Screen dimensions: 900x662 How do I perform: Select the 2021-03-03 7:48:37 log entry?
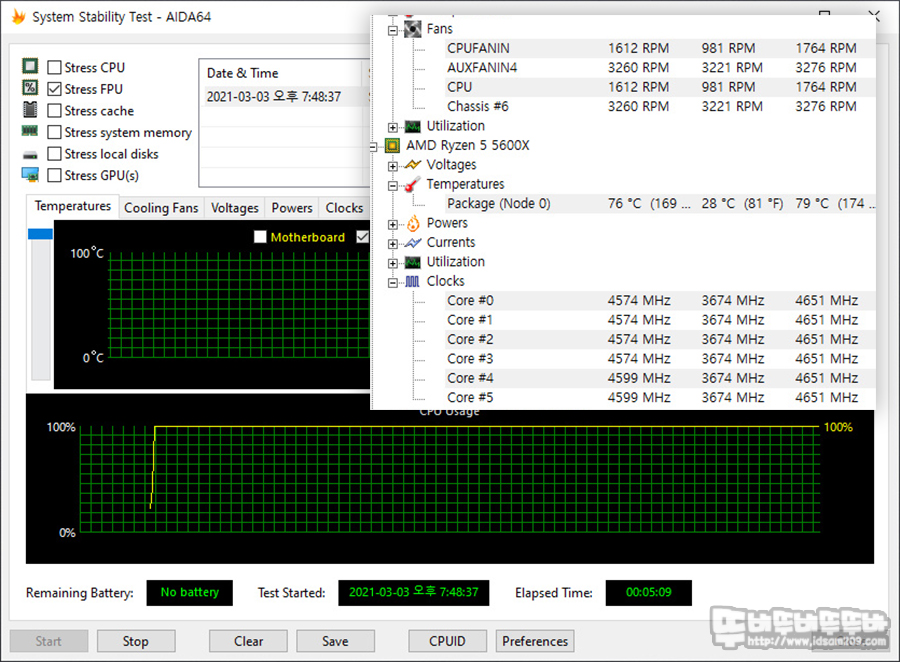coord(285,96)
